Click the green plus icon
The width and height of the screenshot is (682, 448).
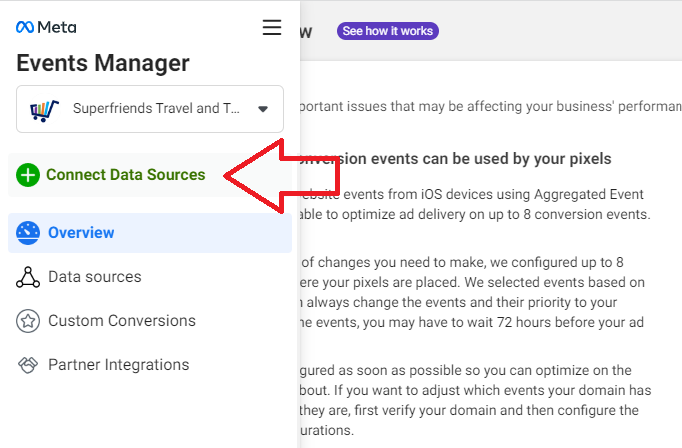[28, 175]
